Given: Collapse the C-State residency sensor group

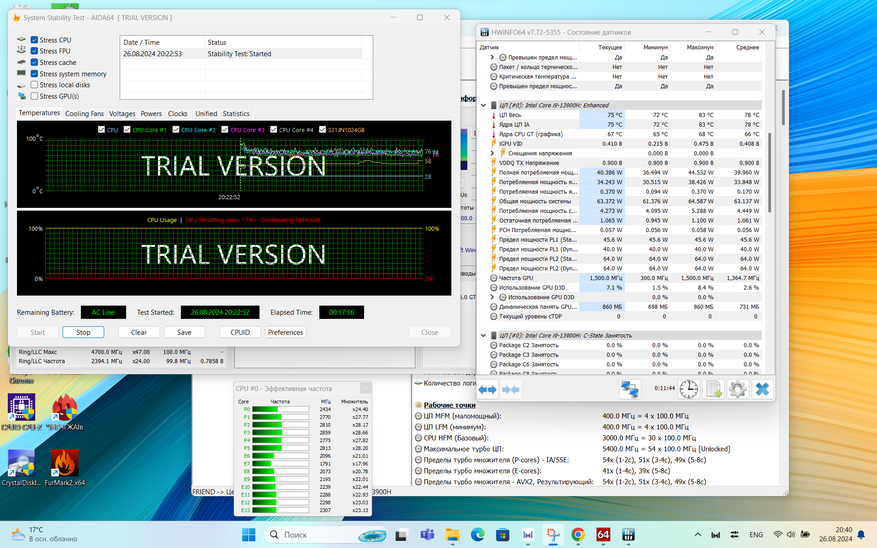Looking at the screenshot, I should (485, 335).
